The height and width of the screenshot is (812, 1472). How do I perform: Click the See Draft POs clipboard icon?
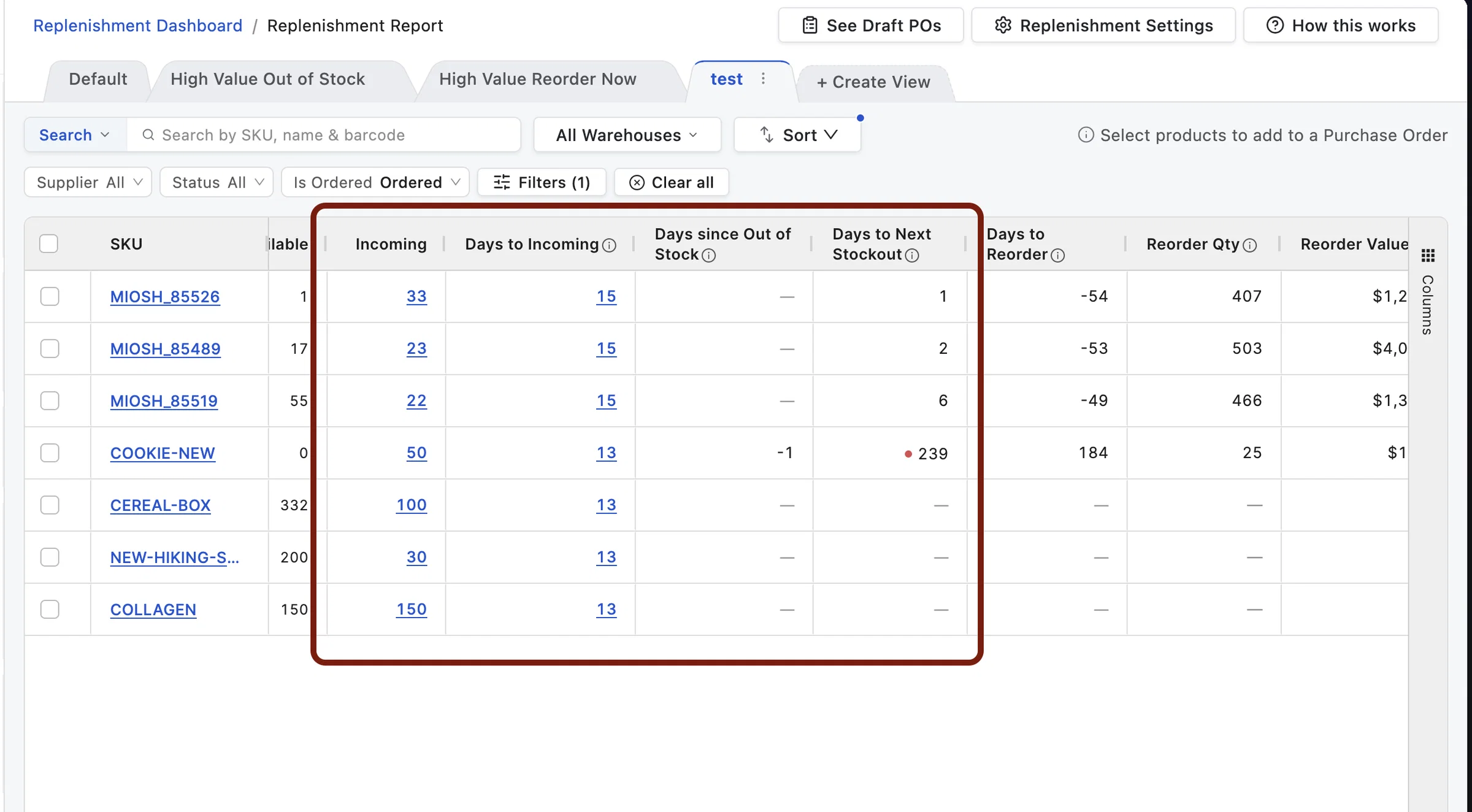point(810,25)
